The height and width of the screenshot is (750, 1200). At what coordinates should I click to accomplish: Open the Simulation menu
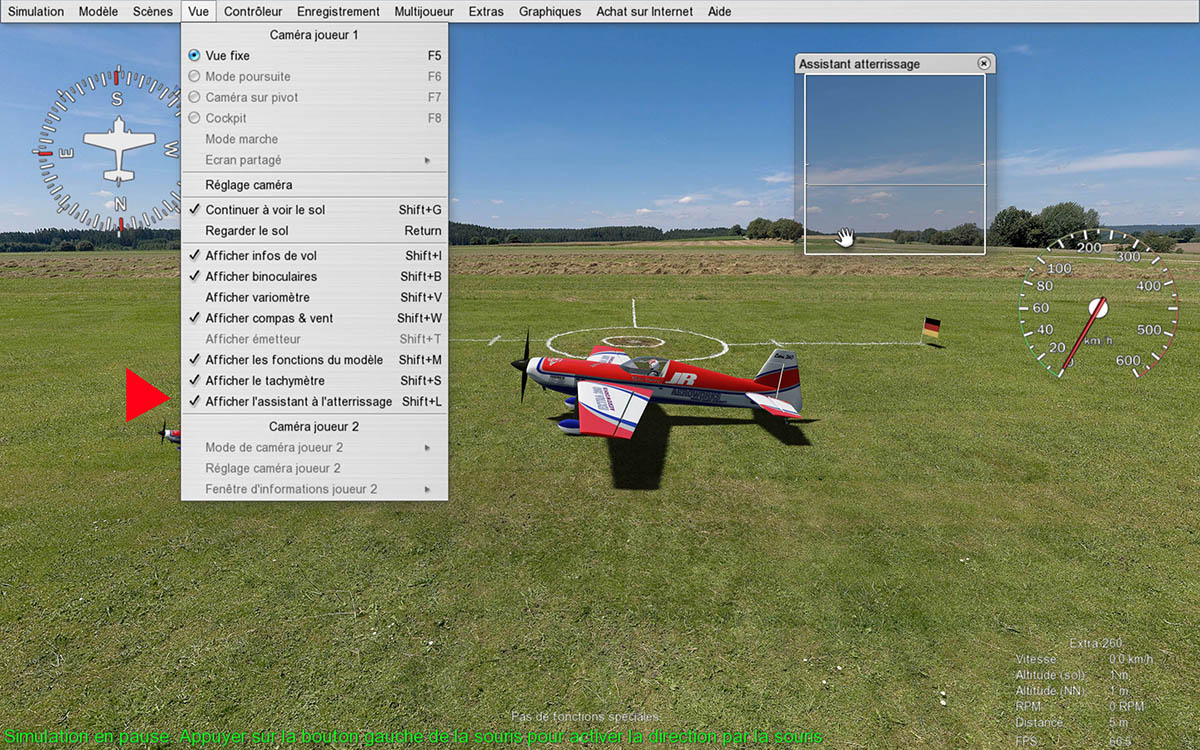(x=36, y=12)
